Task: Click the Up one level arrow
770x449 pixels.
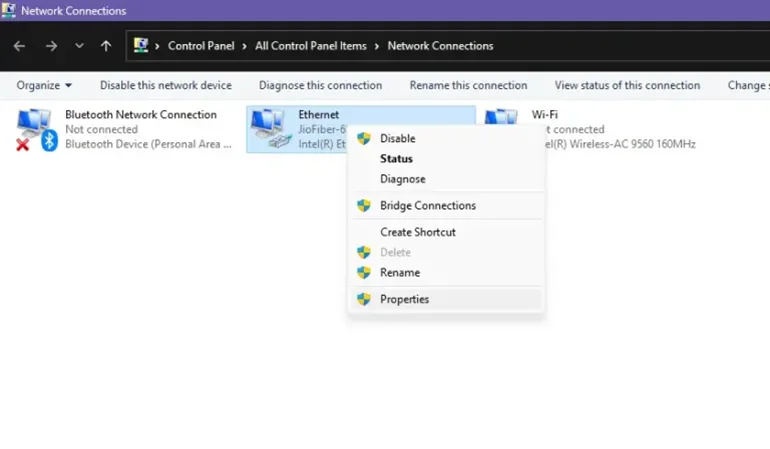Action: (x=106, y=46)
